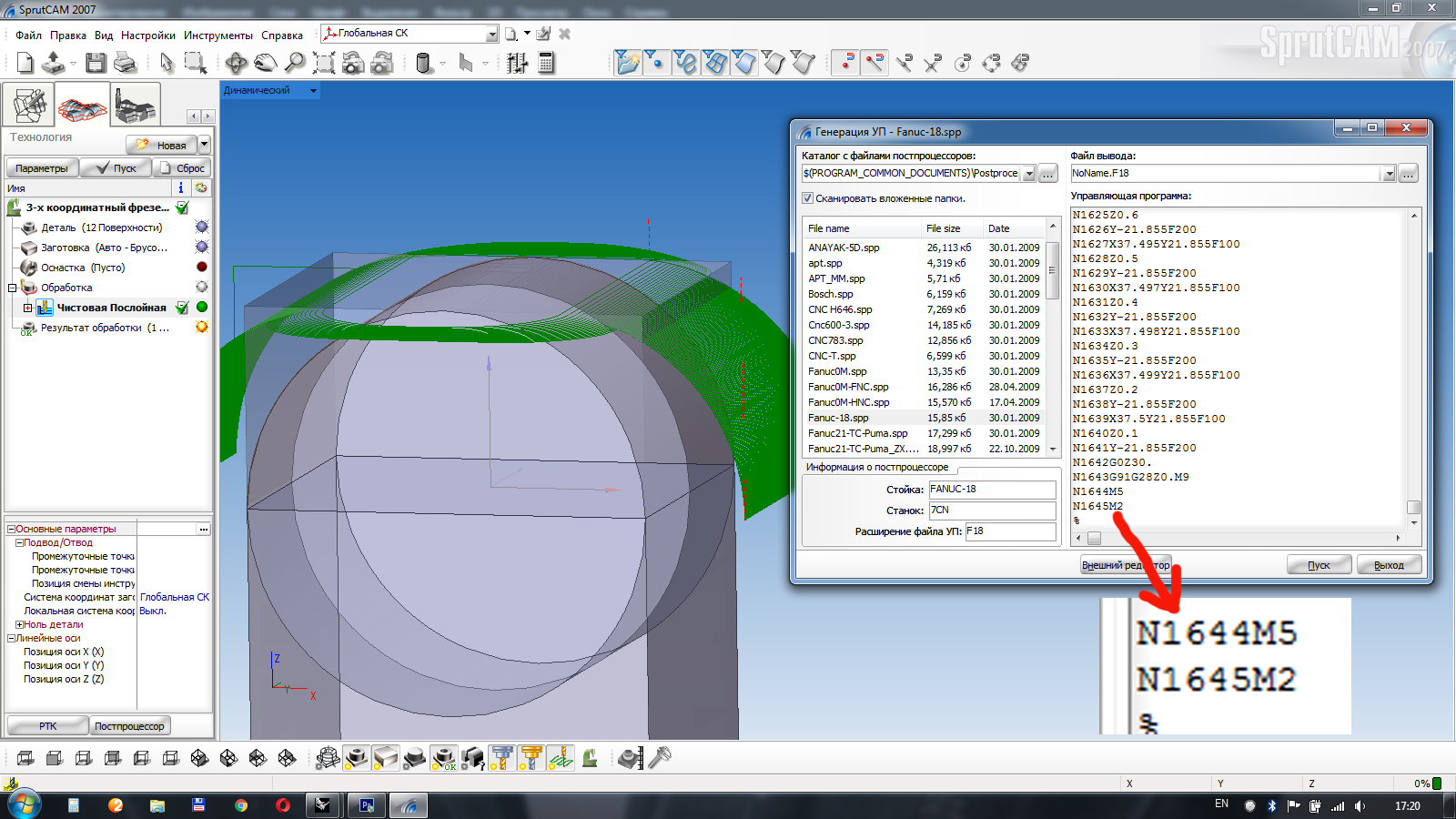Screen dimensions: 1456x819
Task: Click the Новая operation button
Action: coord(161,145)
